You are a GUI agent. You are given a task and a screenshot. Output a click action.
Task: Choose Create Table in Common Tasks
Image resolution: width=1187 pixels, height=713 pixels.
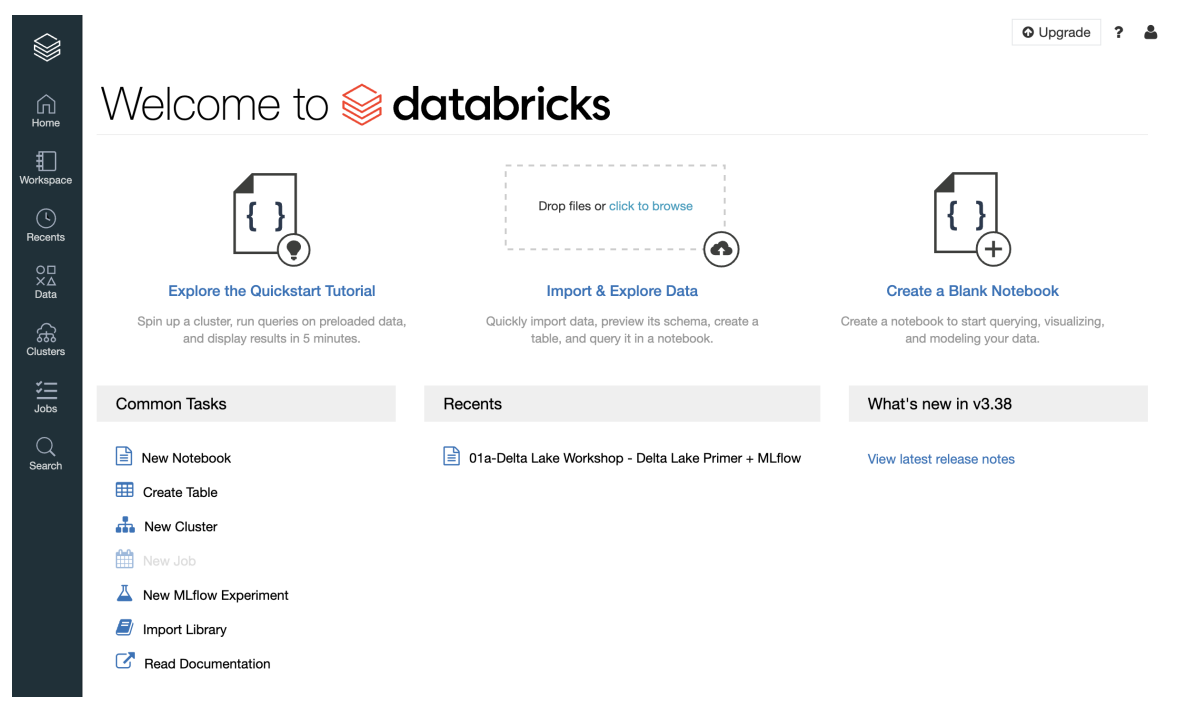[x=180, y=492]
